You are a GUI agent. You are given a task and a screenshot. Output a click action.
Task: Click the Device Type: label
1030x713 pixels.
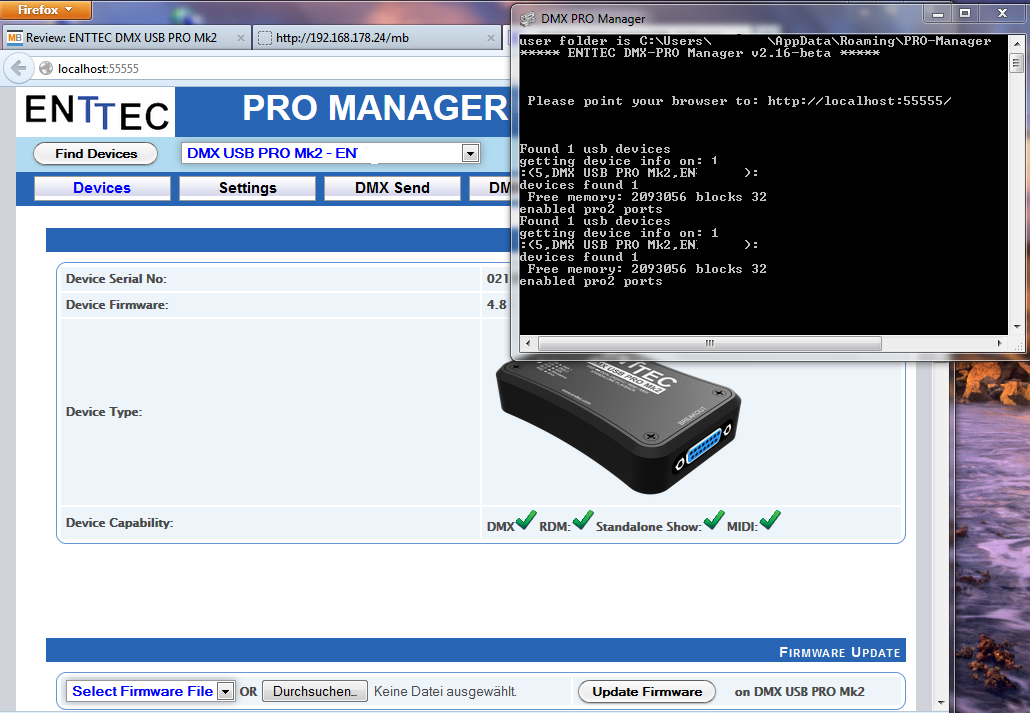(104, 412)
